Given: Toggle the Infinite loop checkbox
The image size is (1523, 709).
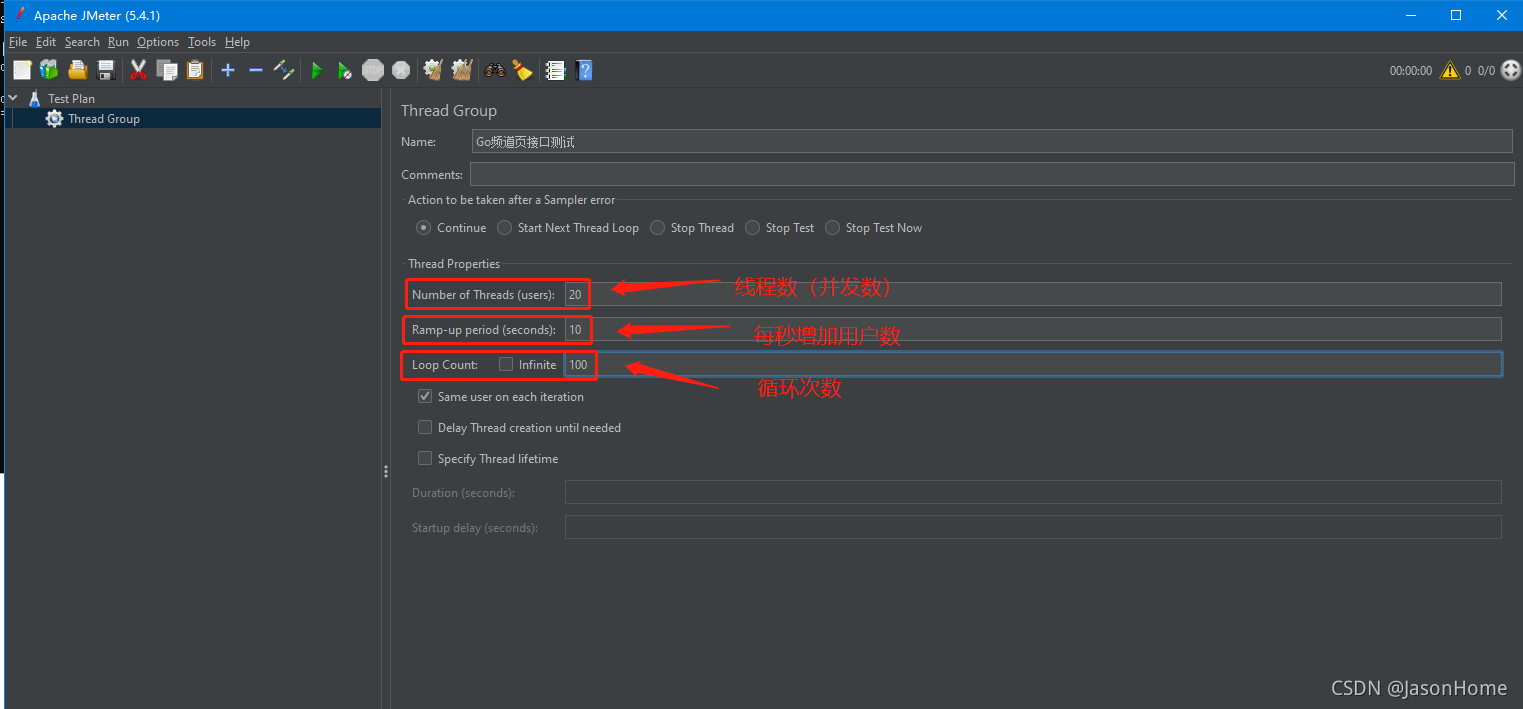Looking at the screenshot, I should (506, 364).
